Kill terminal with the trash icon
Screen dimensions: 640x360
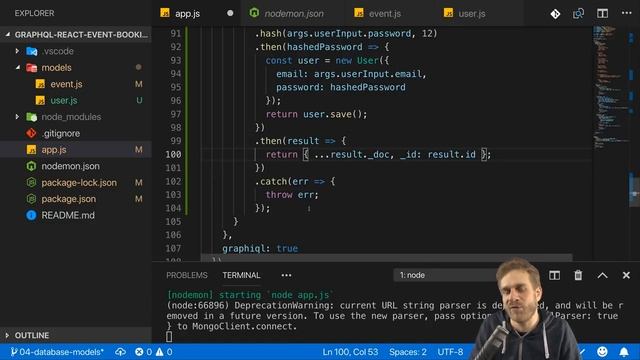tap(578, 276)
